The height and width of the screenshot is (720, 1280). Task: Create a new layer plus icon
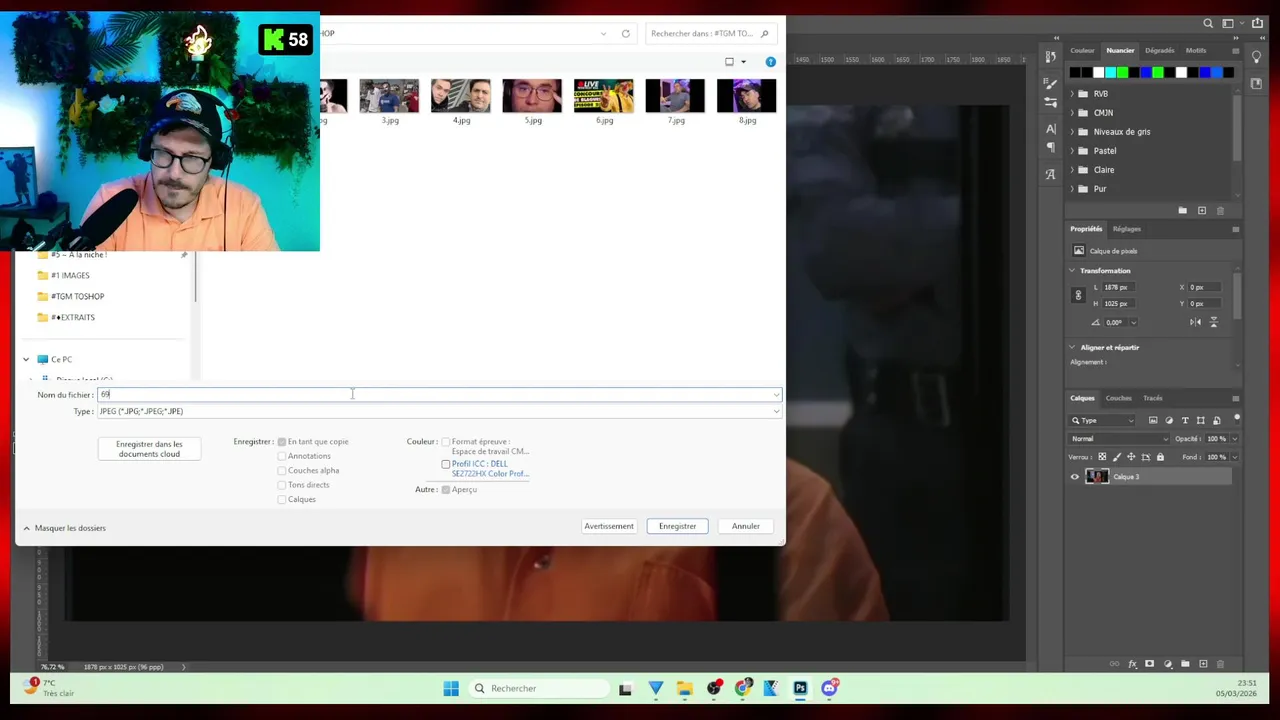click(1203, 664)
